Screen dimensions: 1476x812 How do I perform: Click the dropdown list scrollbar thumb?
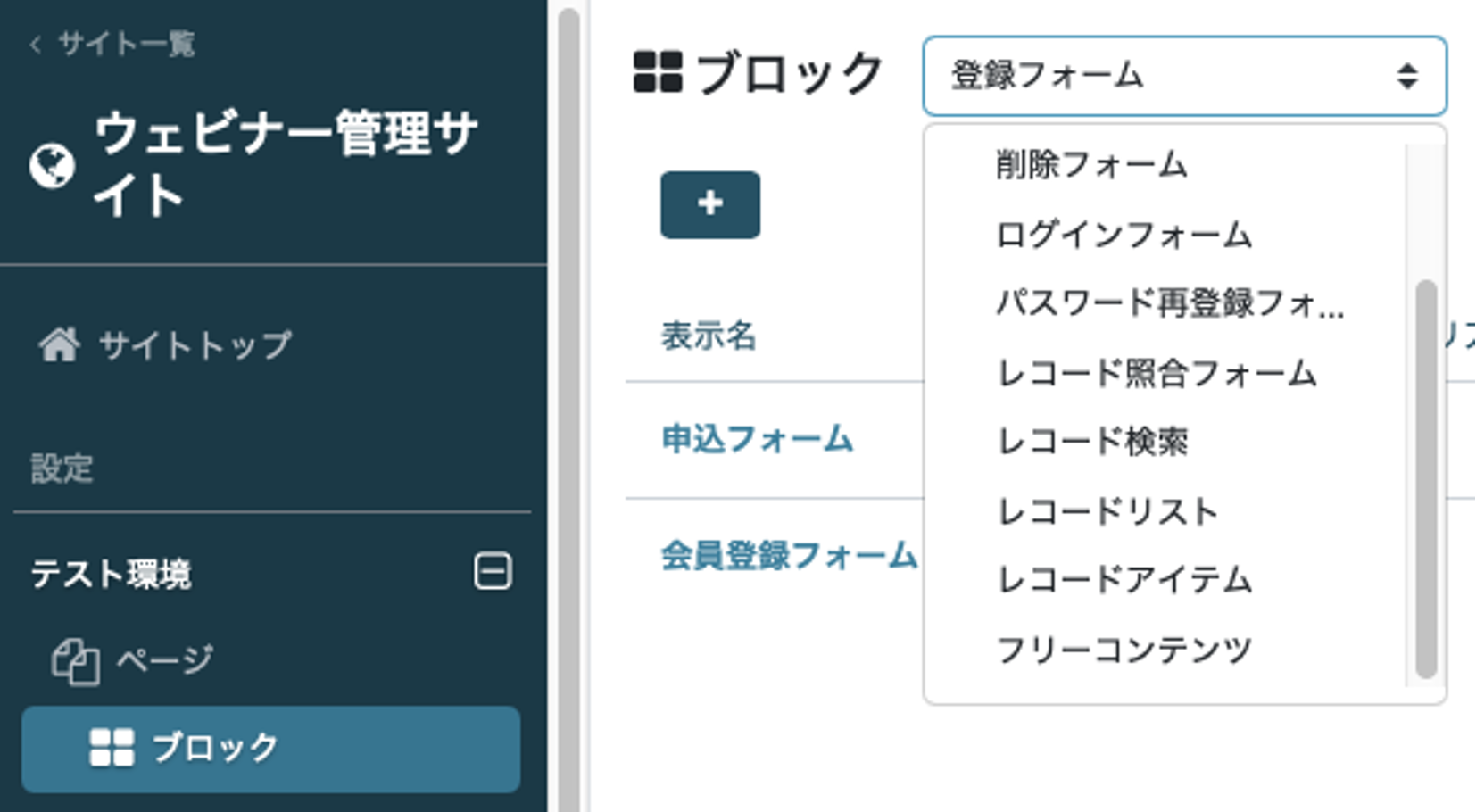[1426, 479]
